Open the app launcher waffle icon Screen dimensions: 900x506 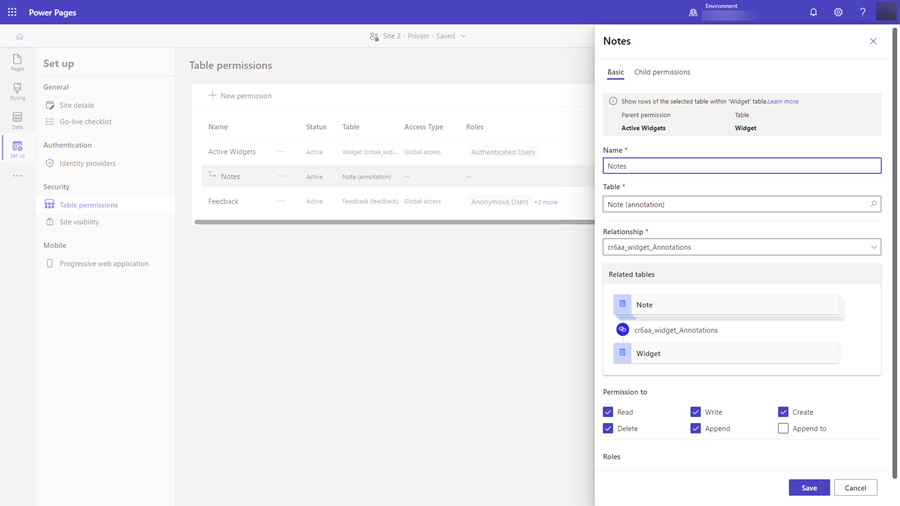tap(12, 12)
